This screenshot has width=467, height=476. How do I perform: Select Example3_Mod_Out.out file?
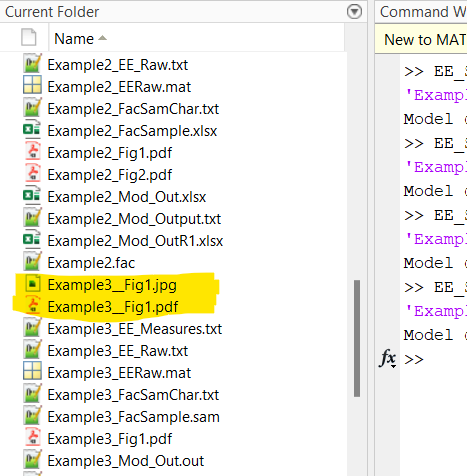(x=126, y=461)
